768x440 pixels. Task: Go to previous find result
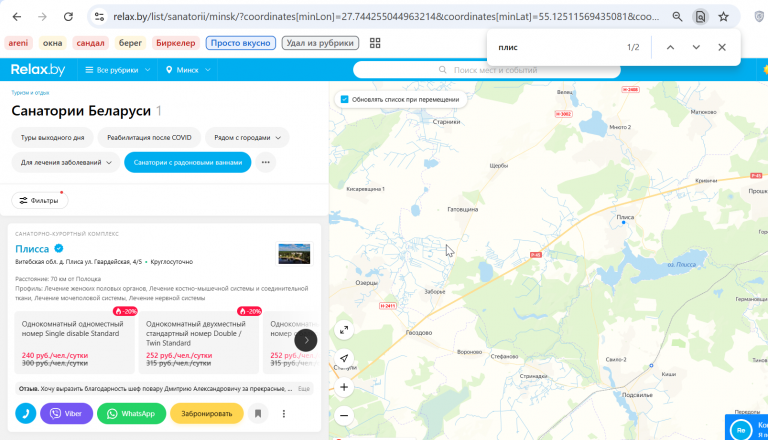[671, 48]
